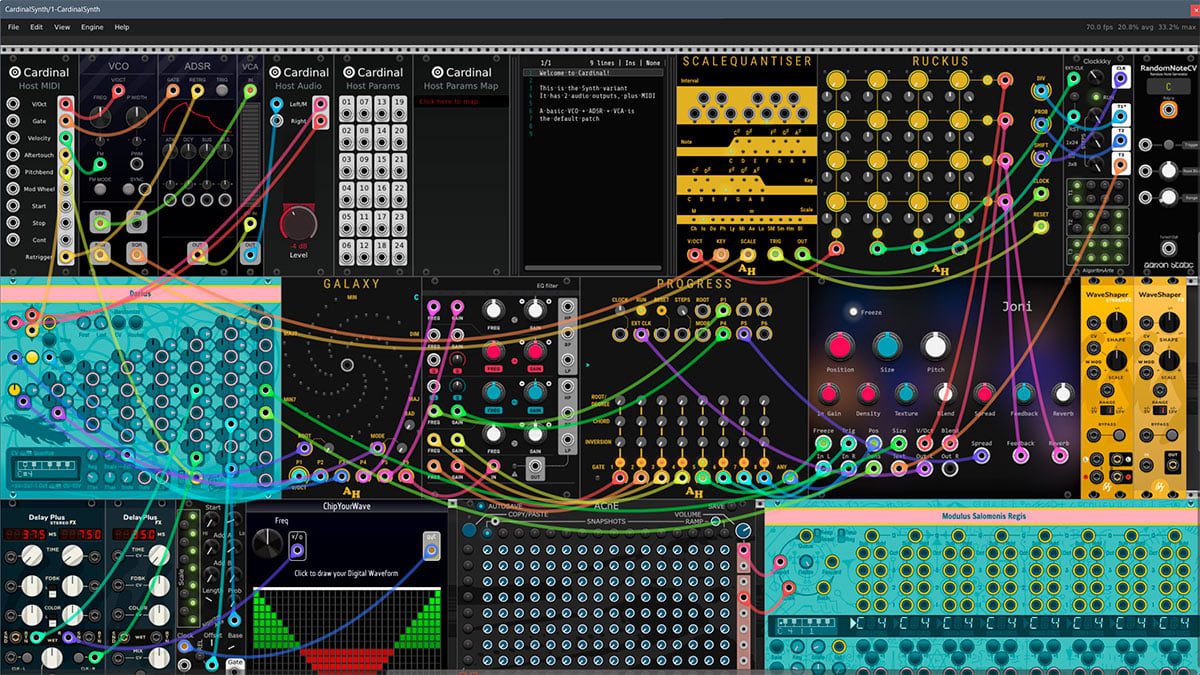1200x675 pixels.
Task: Push the TRIG button on ADSR
Action: tap(221, 91)
